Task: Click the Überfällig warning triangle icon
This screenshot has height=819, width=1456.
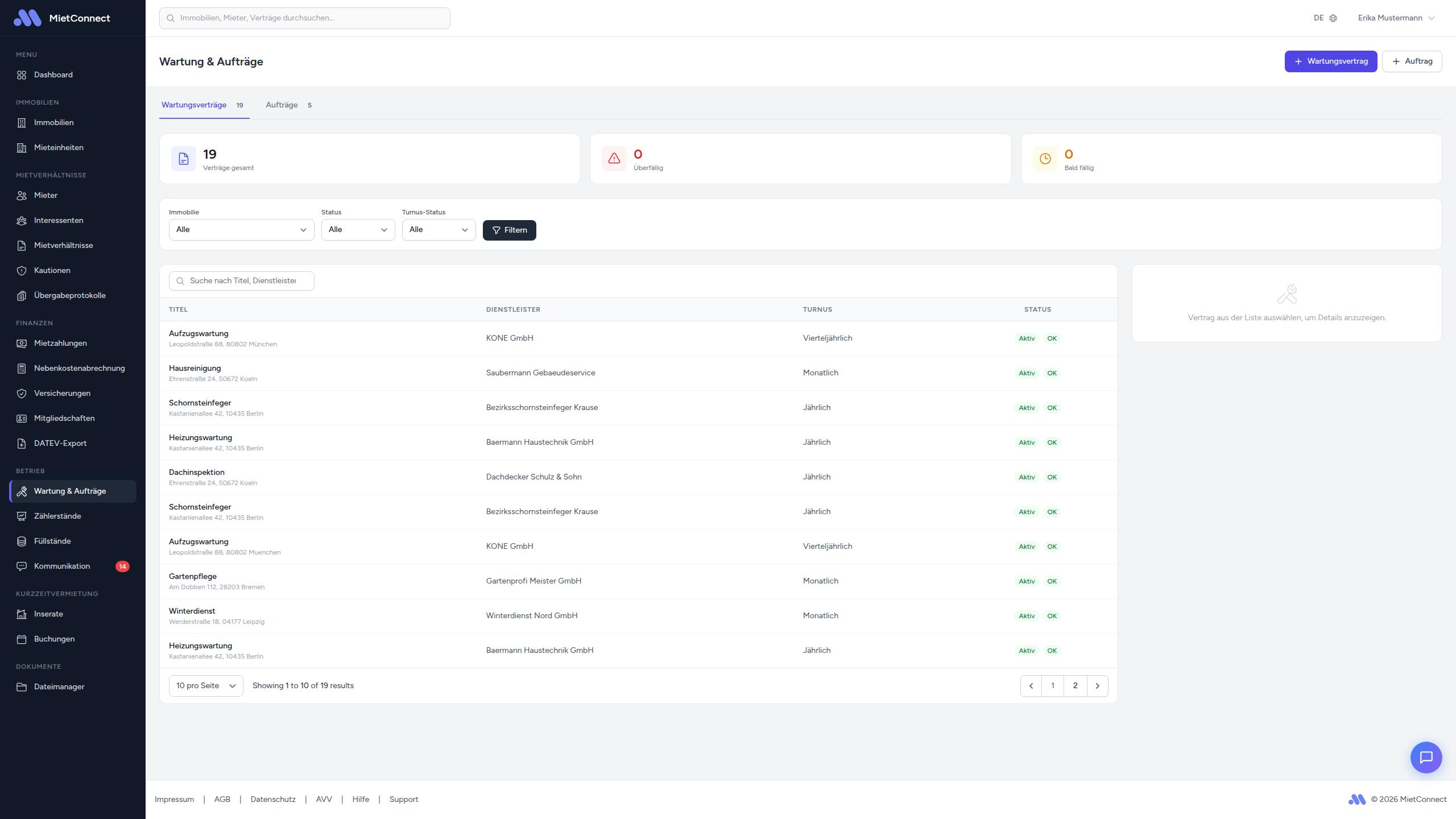Action: (614, 159)
